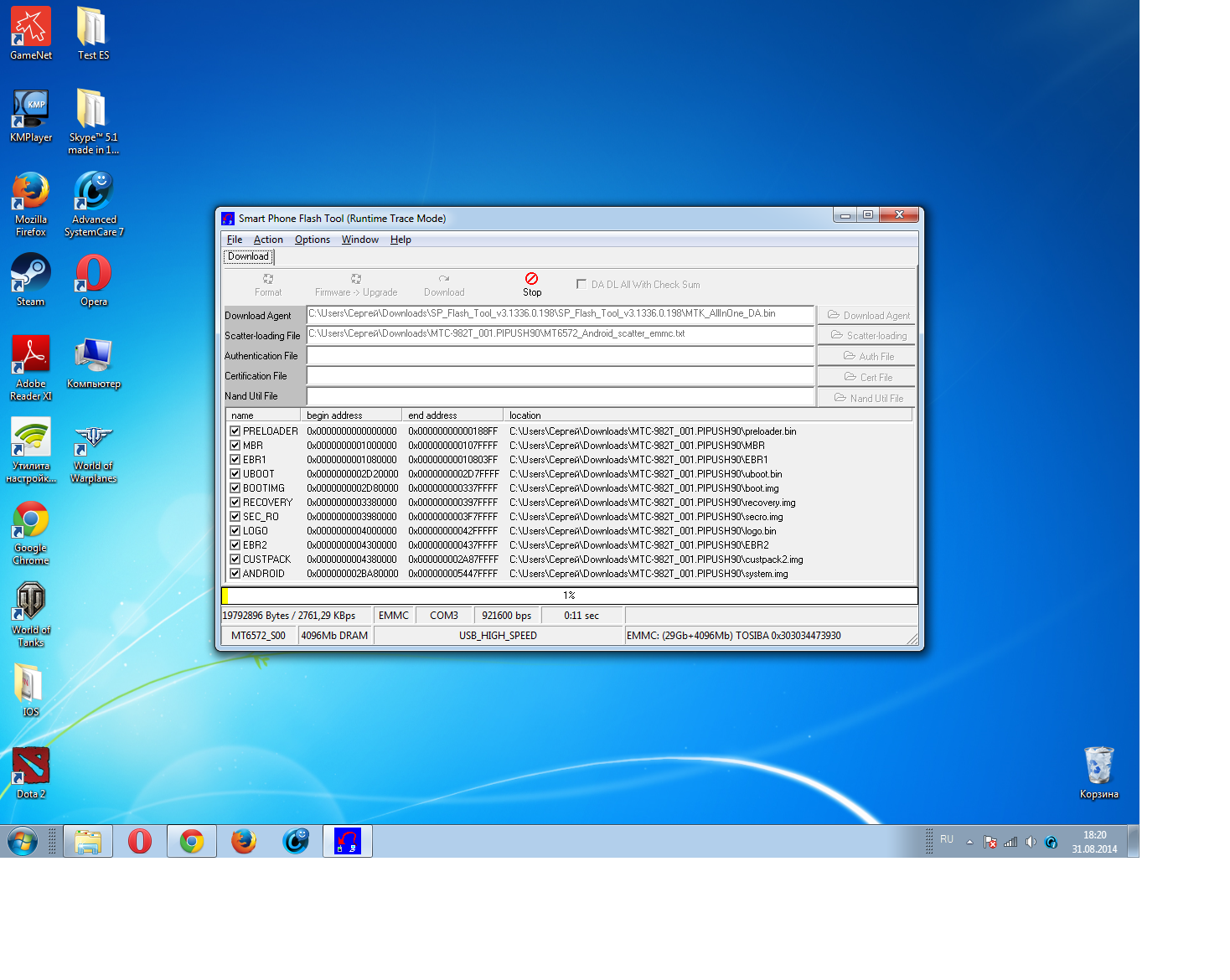Click the Flash Tool taskbar button
Viewport: 1230px width, 980px height.
pyautogui.click(x=348, y=841)
